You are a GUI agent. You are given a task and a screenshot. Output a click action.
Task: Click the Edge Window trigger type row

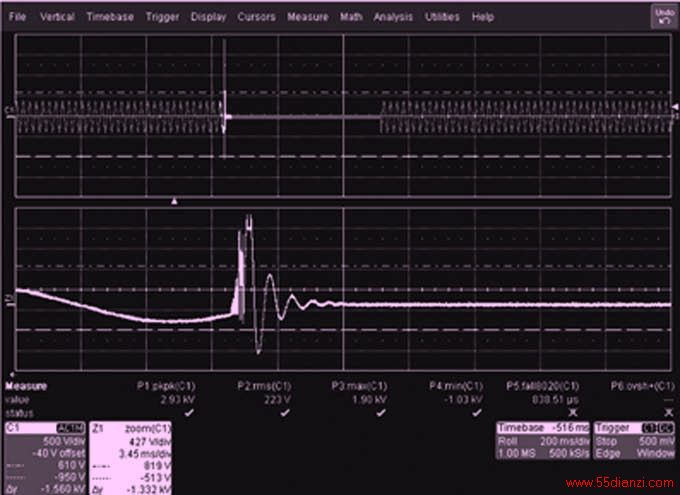pyautogui.click(x=634, y=453)
